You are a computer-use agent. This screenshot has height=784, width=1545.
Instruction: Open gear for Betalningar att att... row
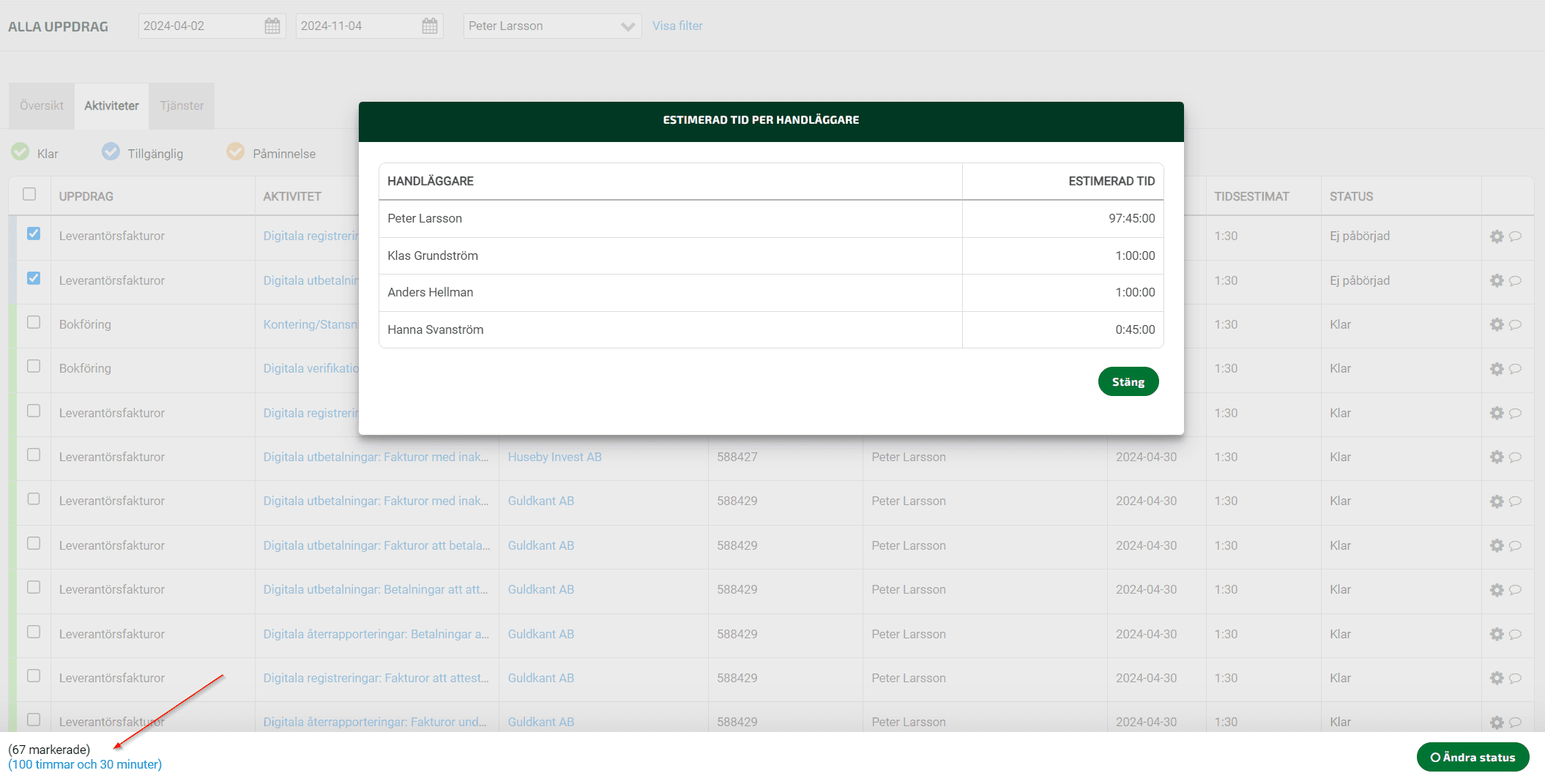click(x=1497, y=590)
